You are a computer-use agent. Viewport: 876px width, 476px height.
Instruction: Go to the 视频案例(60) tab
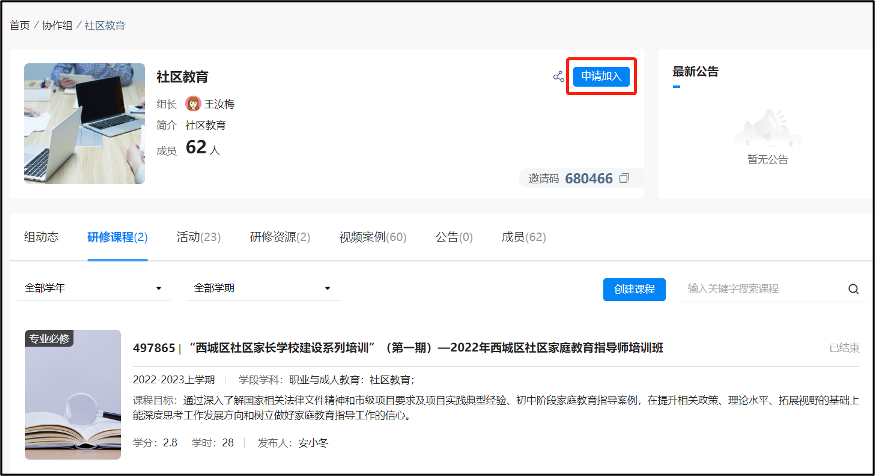pyautogui.click(x=372, y=237)
